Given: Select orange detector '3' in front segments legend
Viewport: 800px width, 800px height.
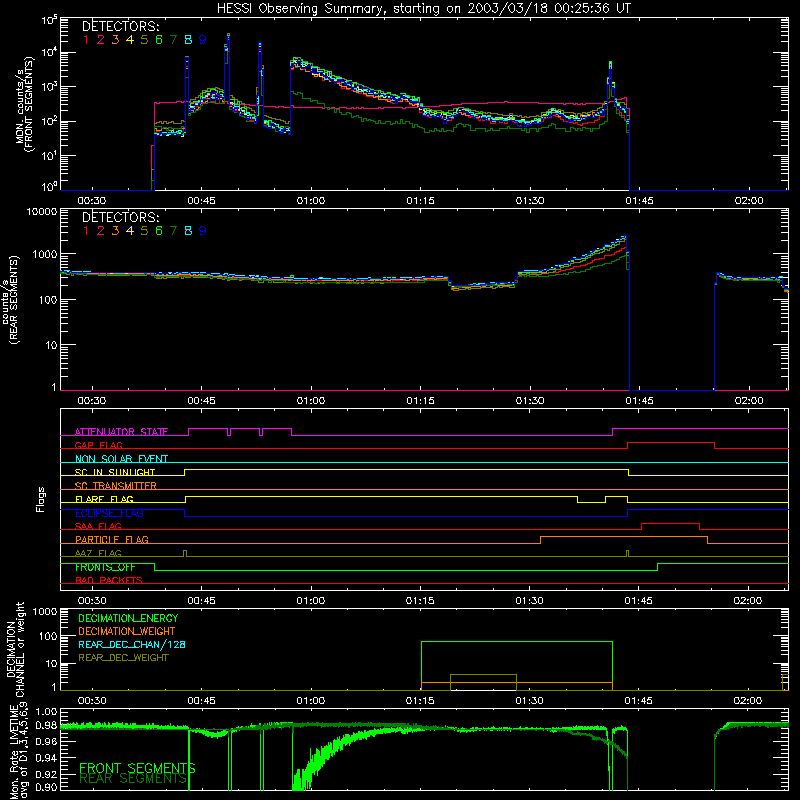Looking at the screenshot, I should 115,40.
